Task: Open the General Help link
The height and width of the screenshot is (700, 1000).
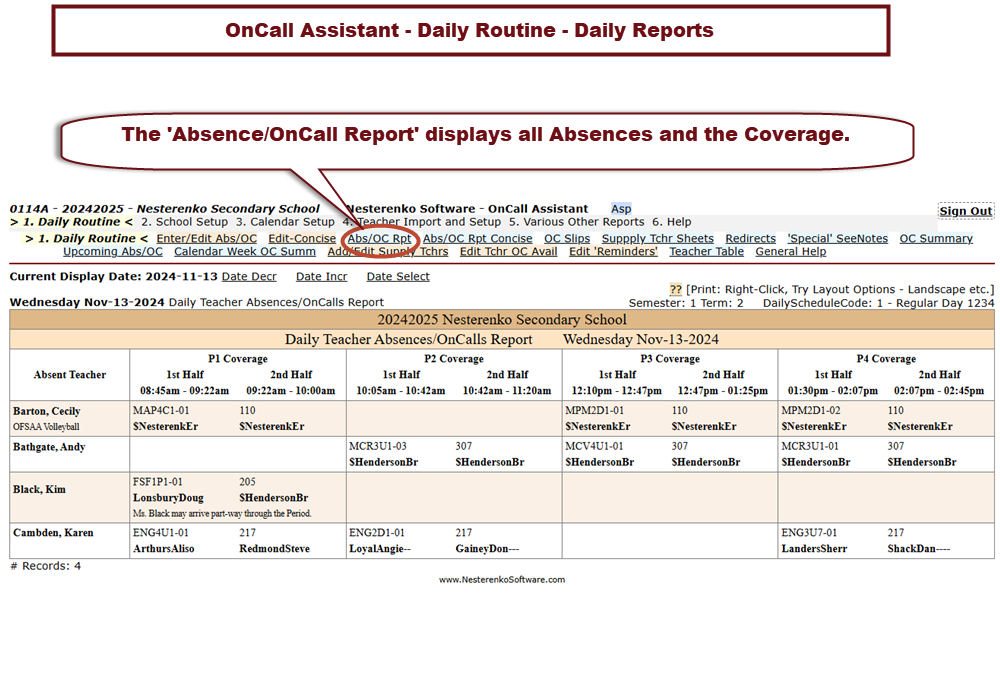Action: (x=790, y=252)
